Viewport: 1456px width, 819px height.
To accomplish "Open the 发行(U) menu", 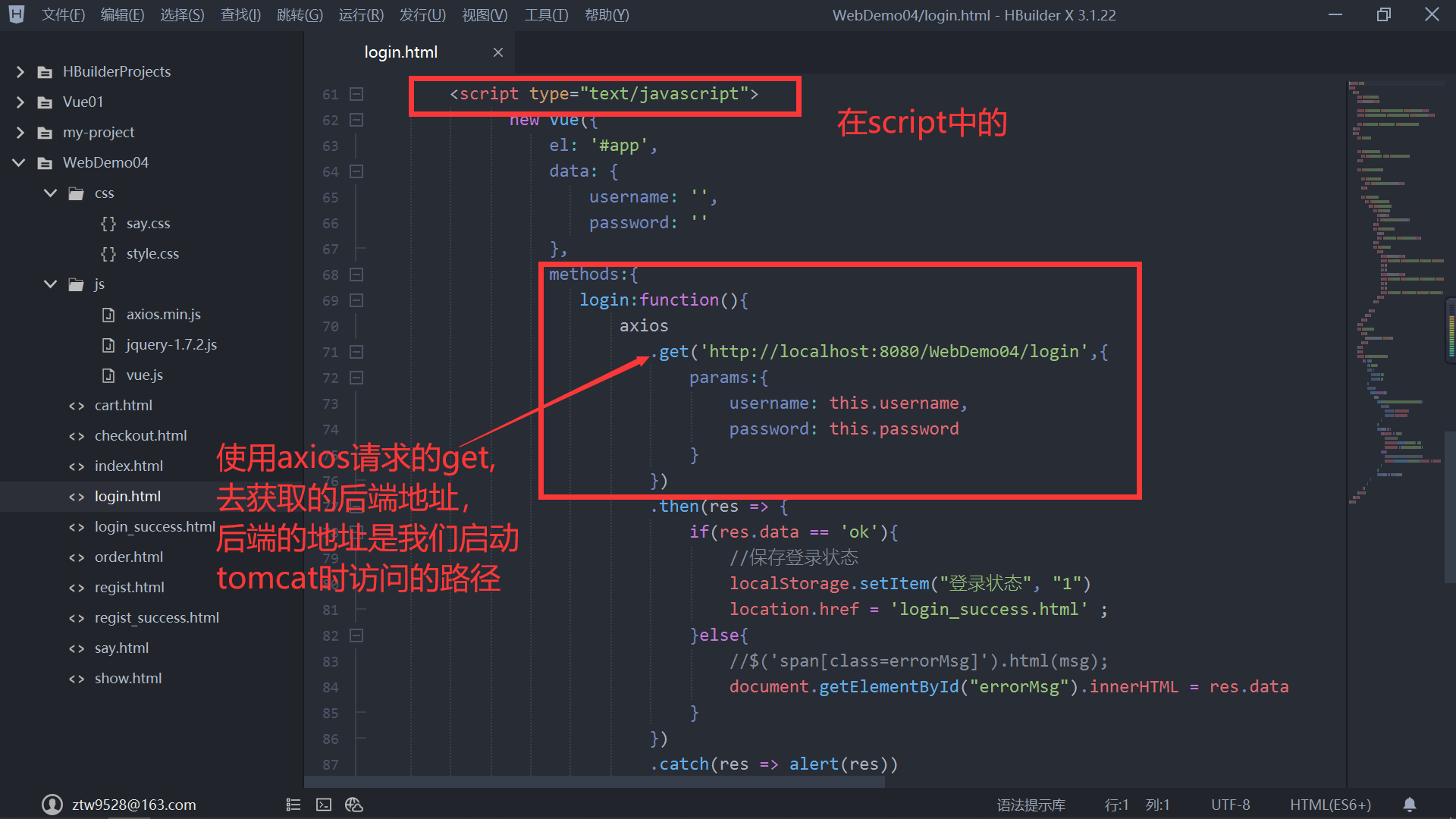I will coord(422,15).
